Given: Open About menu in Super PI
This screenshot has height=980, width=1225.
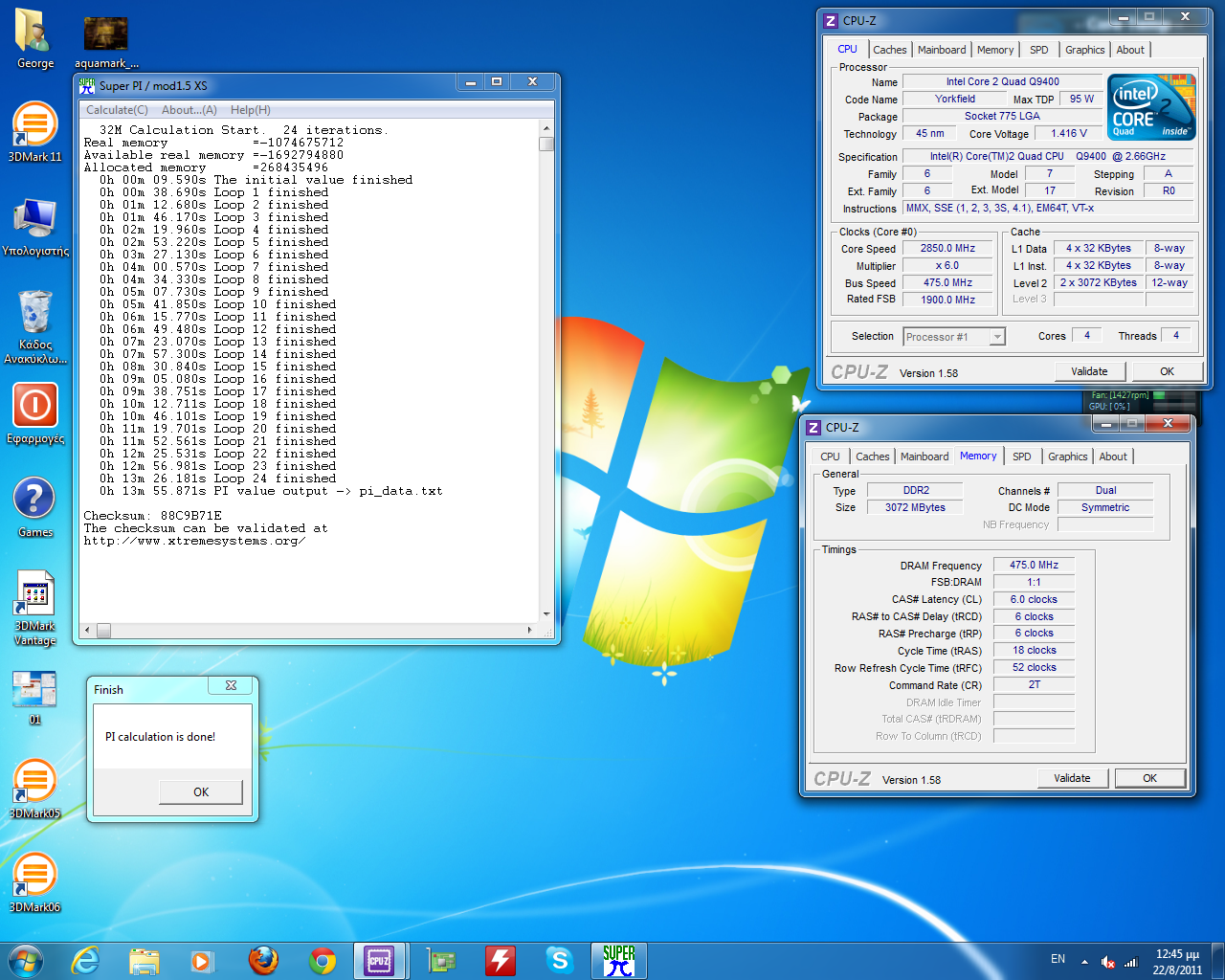Looking at the screenshot, I should point(189,110).
